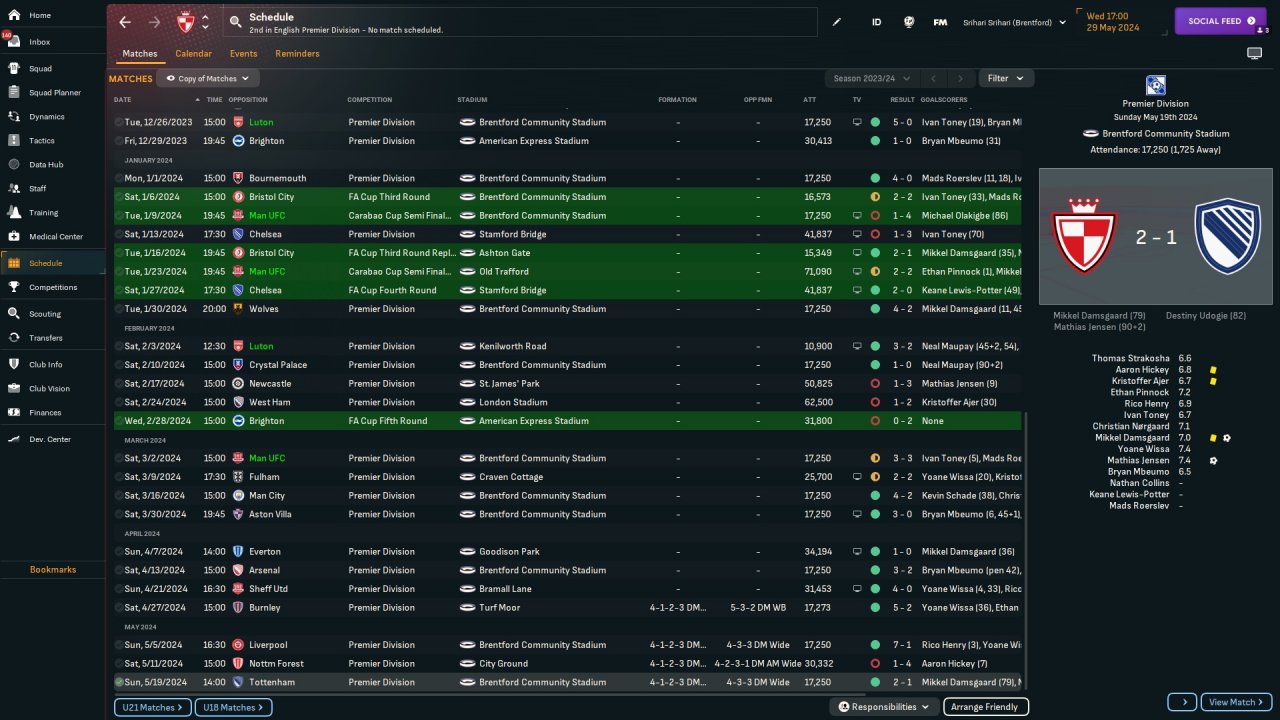
Task: Click Nathan Collins in ratings list
Action: [x=1139, y=483]
